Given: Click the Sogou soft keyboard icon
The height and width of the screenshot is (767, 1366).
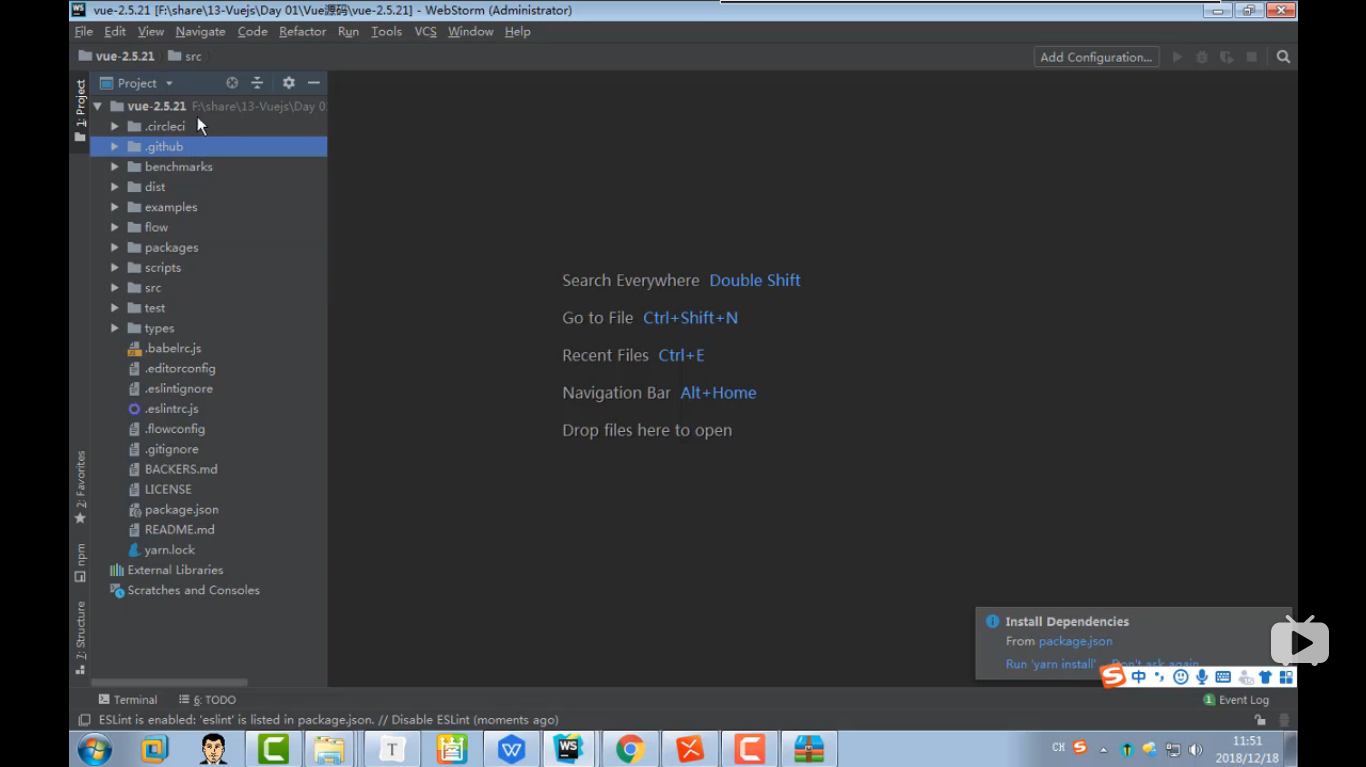Looking at the screenshot, I should pos(1223,677).
